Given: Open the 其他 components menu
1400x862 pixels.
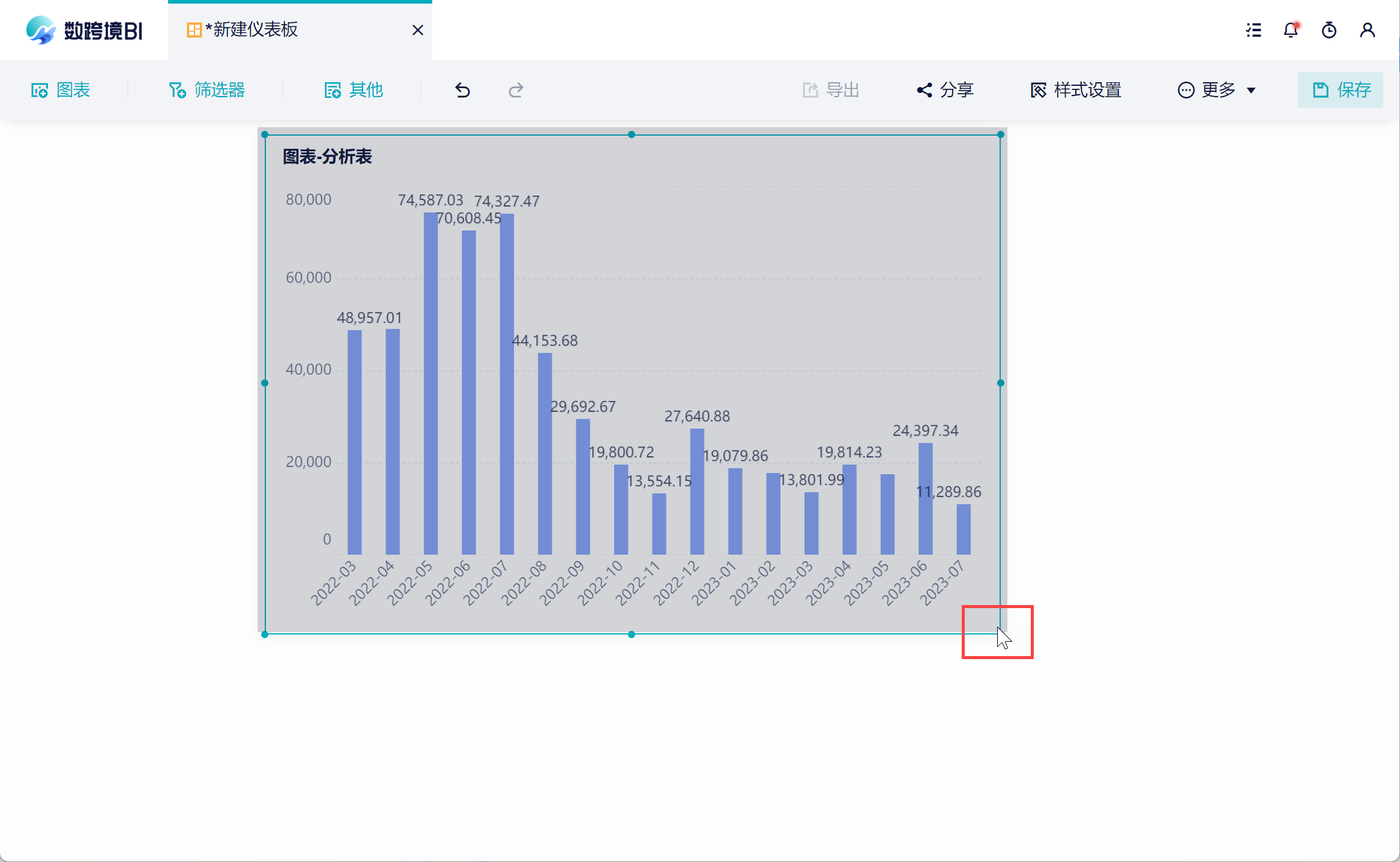Looking at the screenshot, I should (354, 90).
